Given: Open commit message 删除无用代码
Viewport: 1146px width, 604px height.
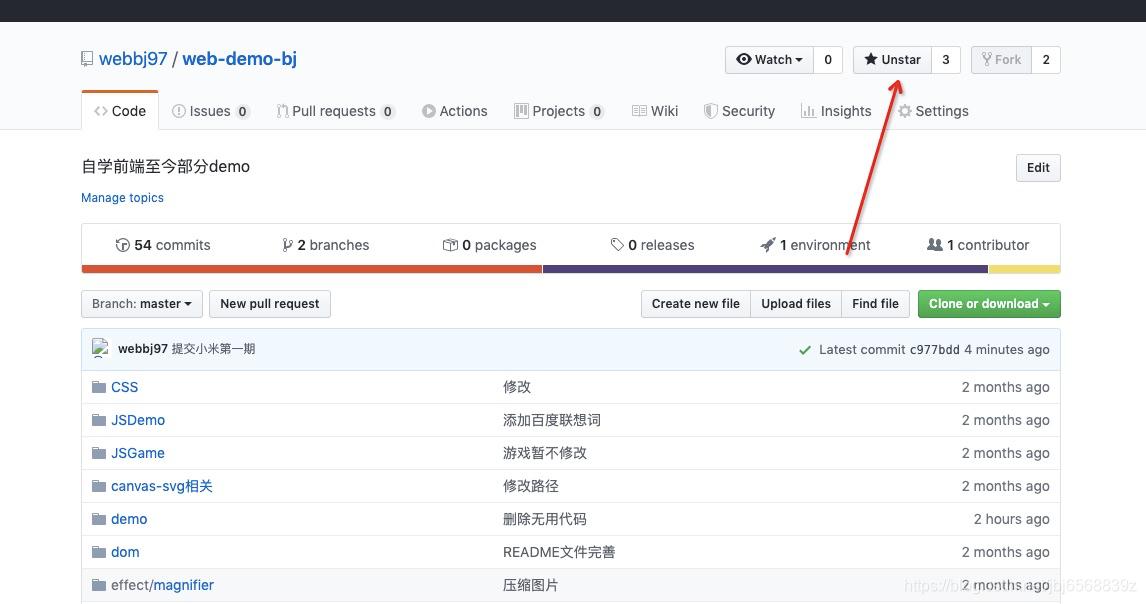Looking at the screenshot, I should (x=544, y=518).
